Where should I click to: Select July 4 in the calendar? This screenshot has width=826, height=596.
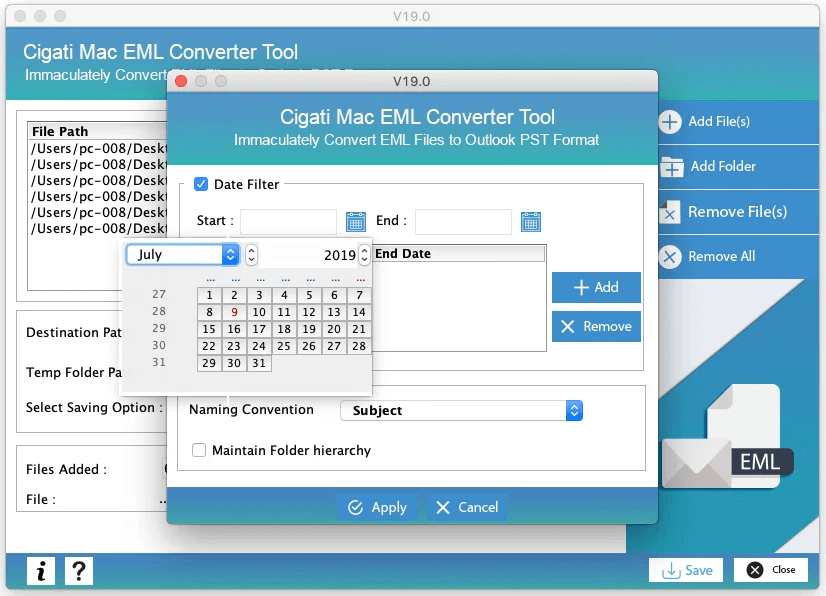(284, 295)
